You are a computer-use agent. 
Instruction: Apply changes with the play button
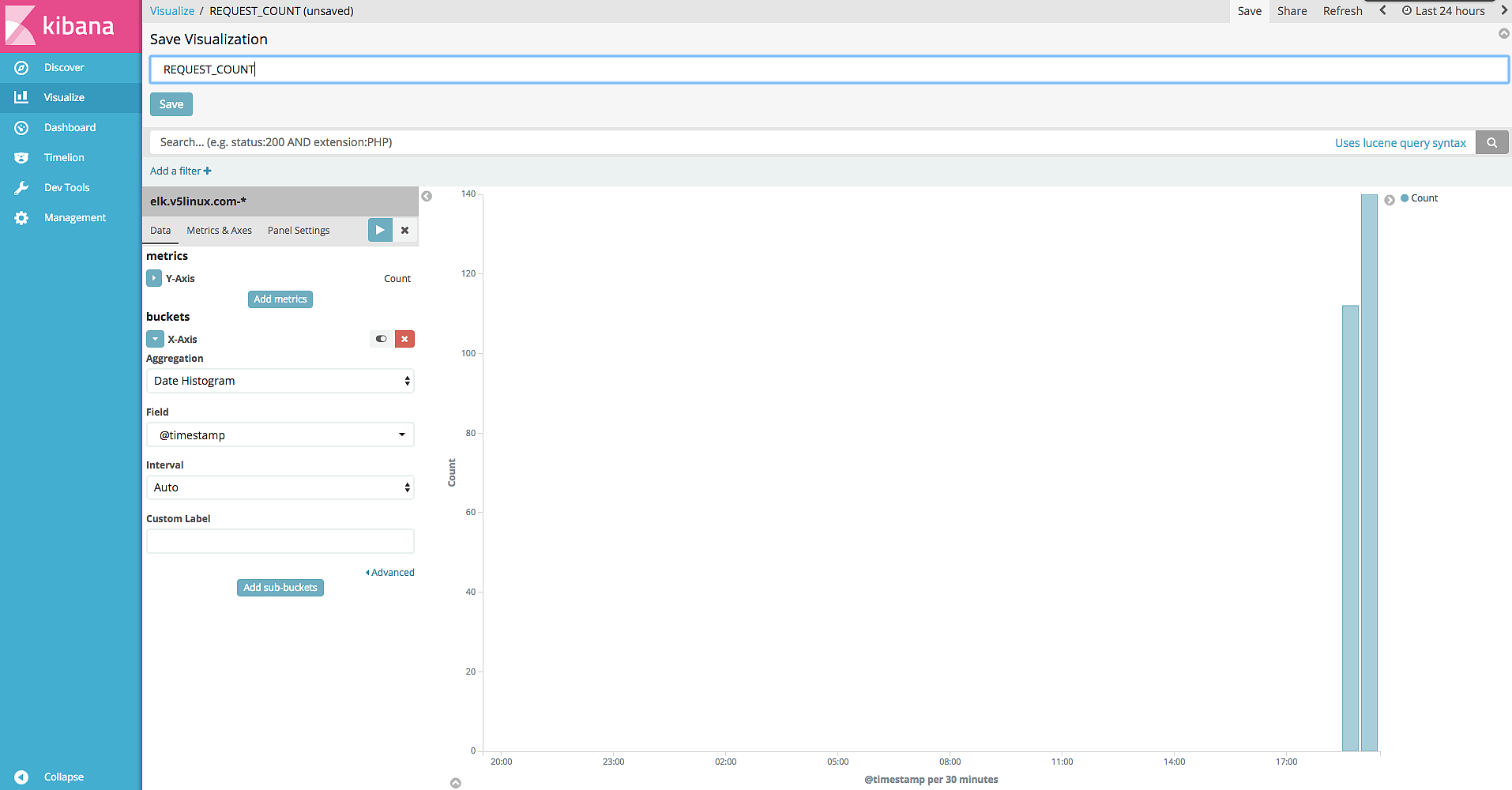380,231
